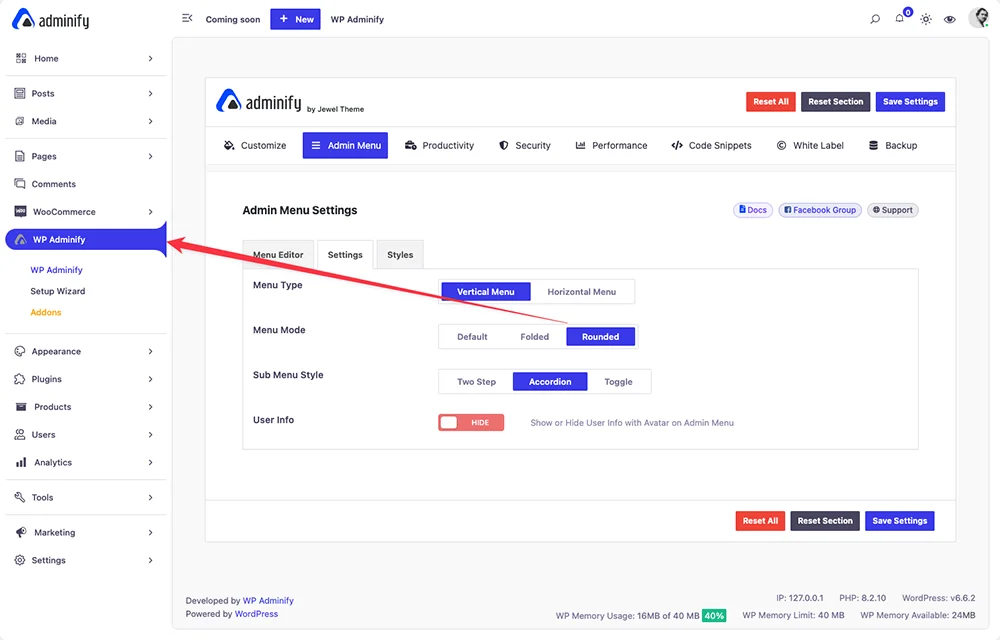Open the Addons submenu item
Screen dimensions: 1000x640
(x=46, y=312)
